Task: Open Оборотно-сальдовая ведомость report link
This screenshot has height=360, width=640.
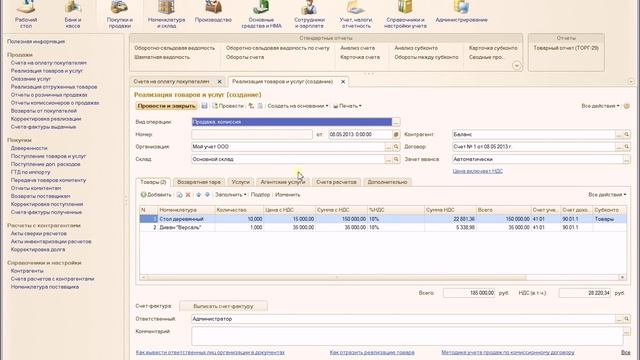Action: (x=174, y=48)
